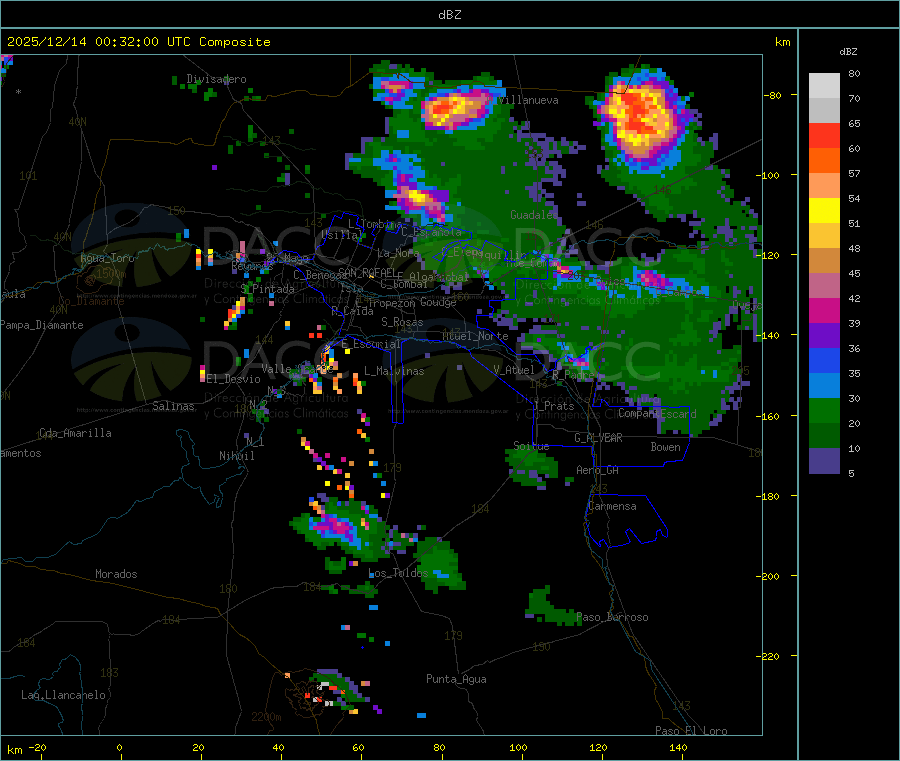The height and width of the screenshot is (761, 900).
Task: Click the red 60-65 dBZ legend swatch
Action: (824, 135)
